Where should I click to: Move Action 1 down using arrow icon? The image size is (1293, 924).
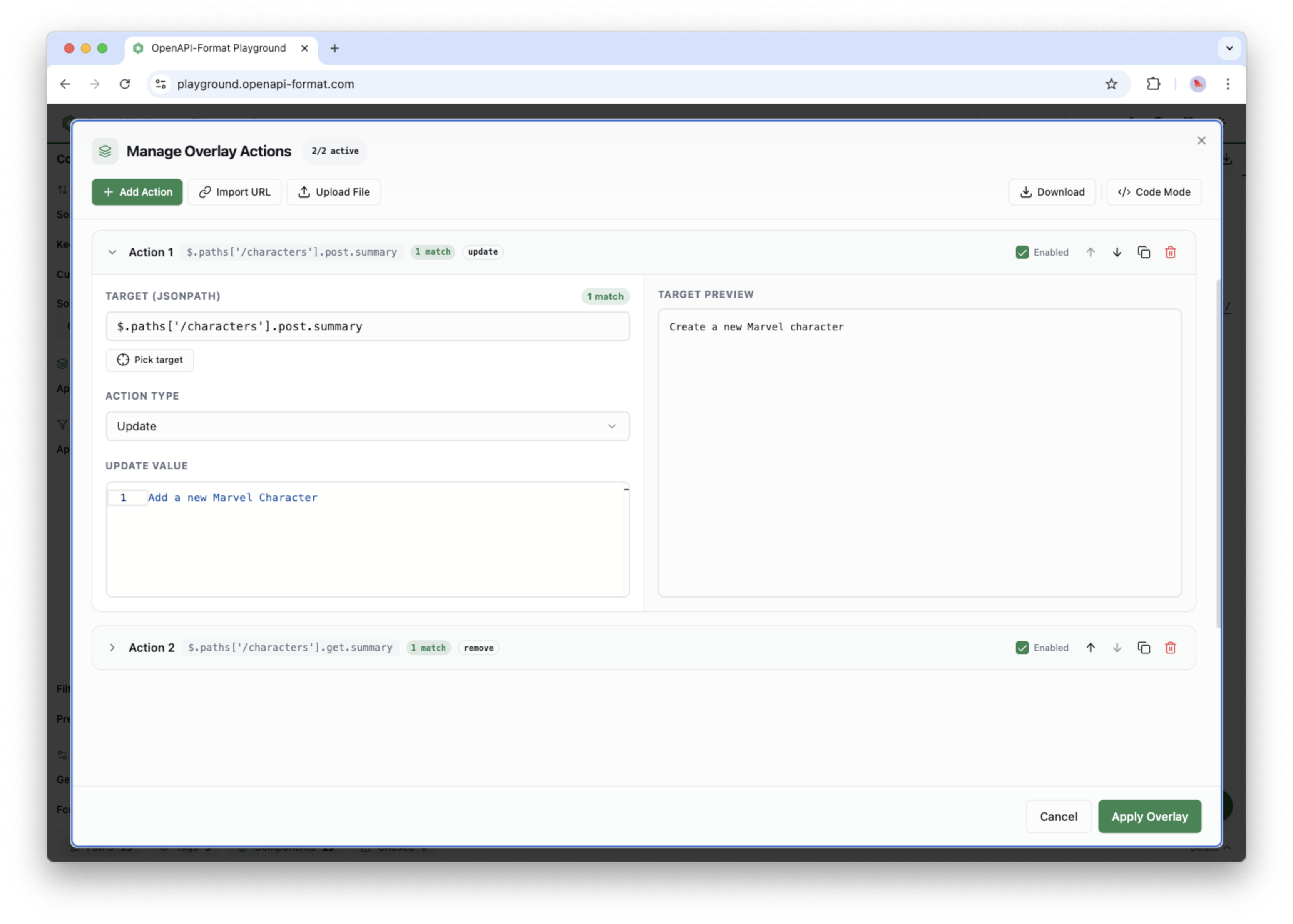pyautogui.click(x=1117, y=252)
